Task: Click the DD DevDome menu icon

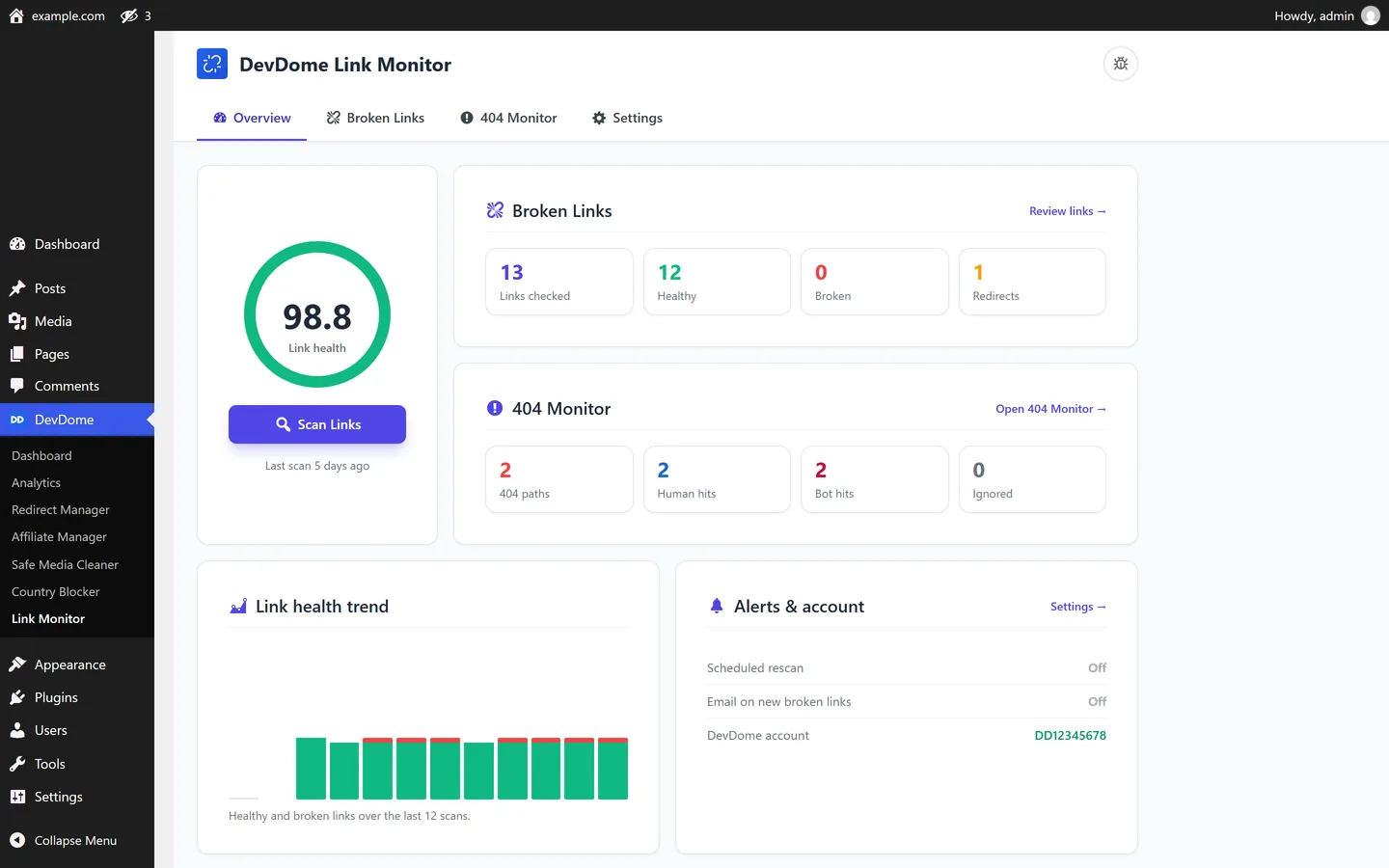Action: [x=17, y=420]
